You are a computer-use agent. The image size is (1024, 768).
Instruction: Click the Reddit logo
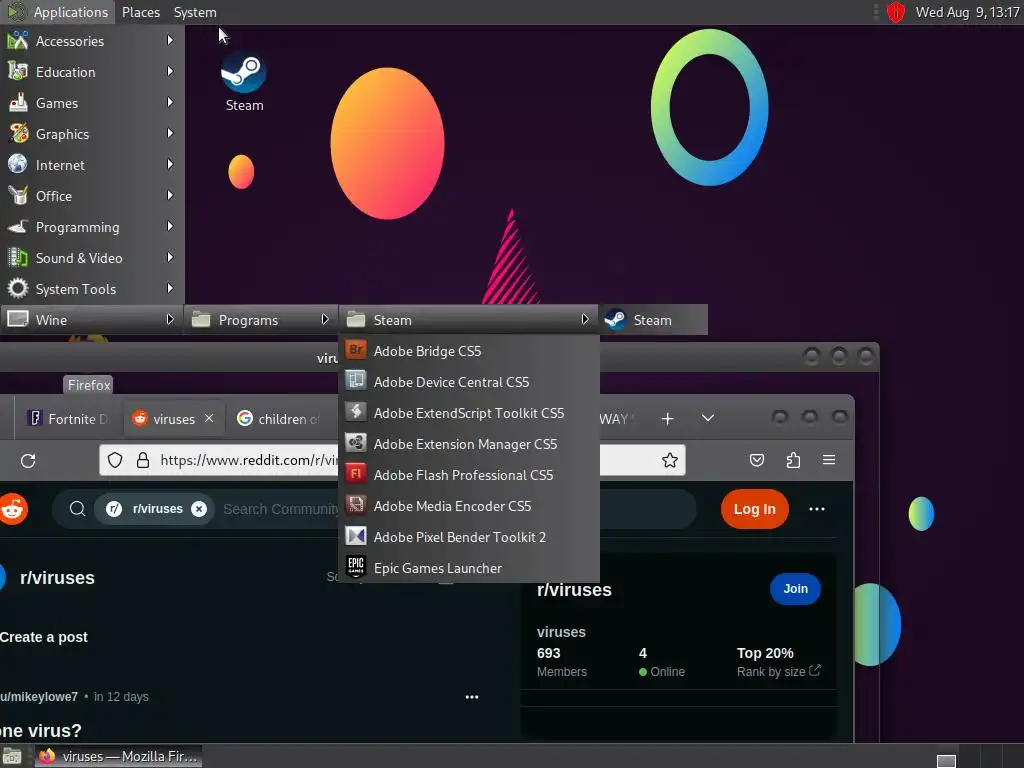click(13, 509)
